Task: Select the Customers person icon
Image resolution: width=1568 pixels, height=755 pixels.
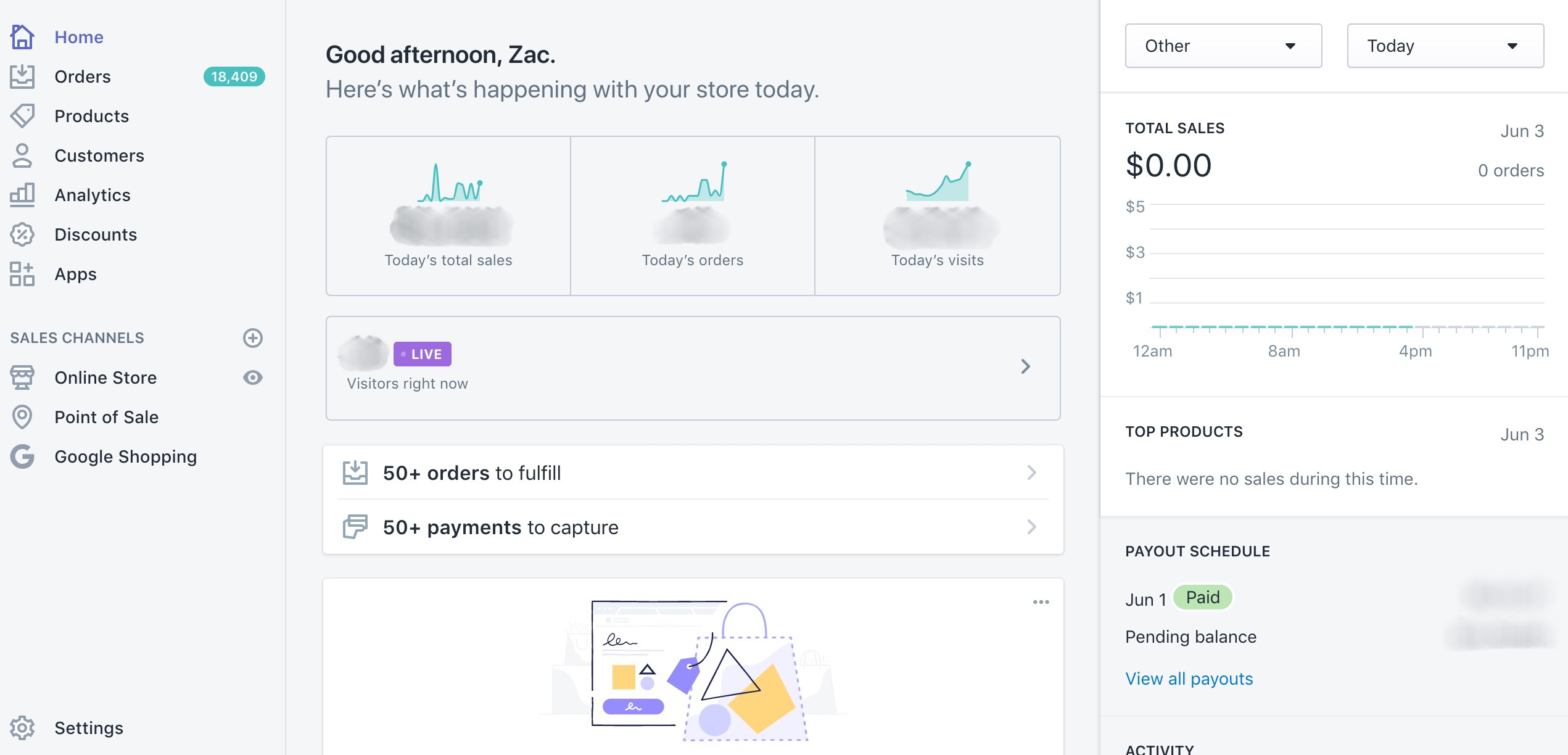Action: click(22, 155)
